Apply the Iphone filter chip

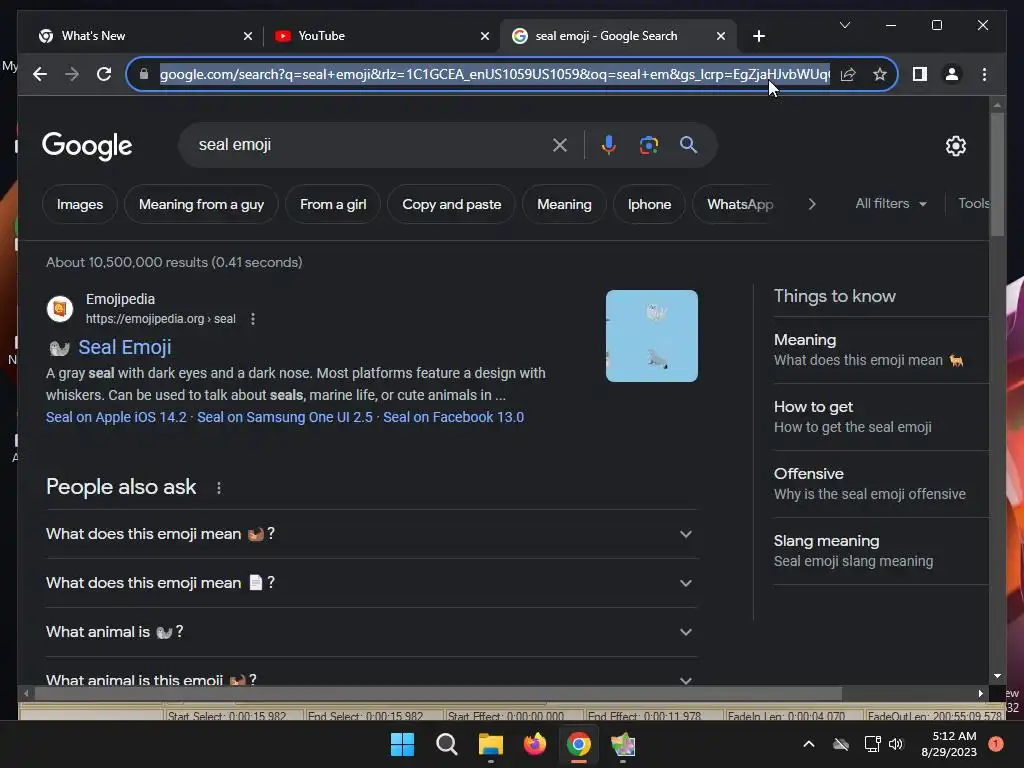(649, 204)
